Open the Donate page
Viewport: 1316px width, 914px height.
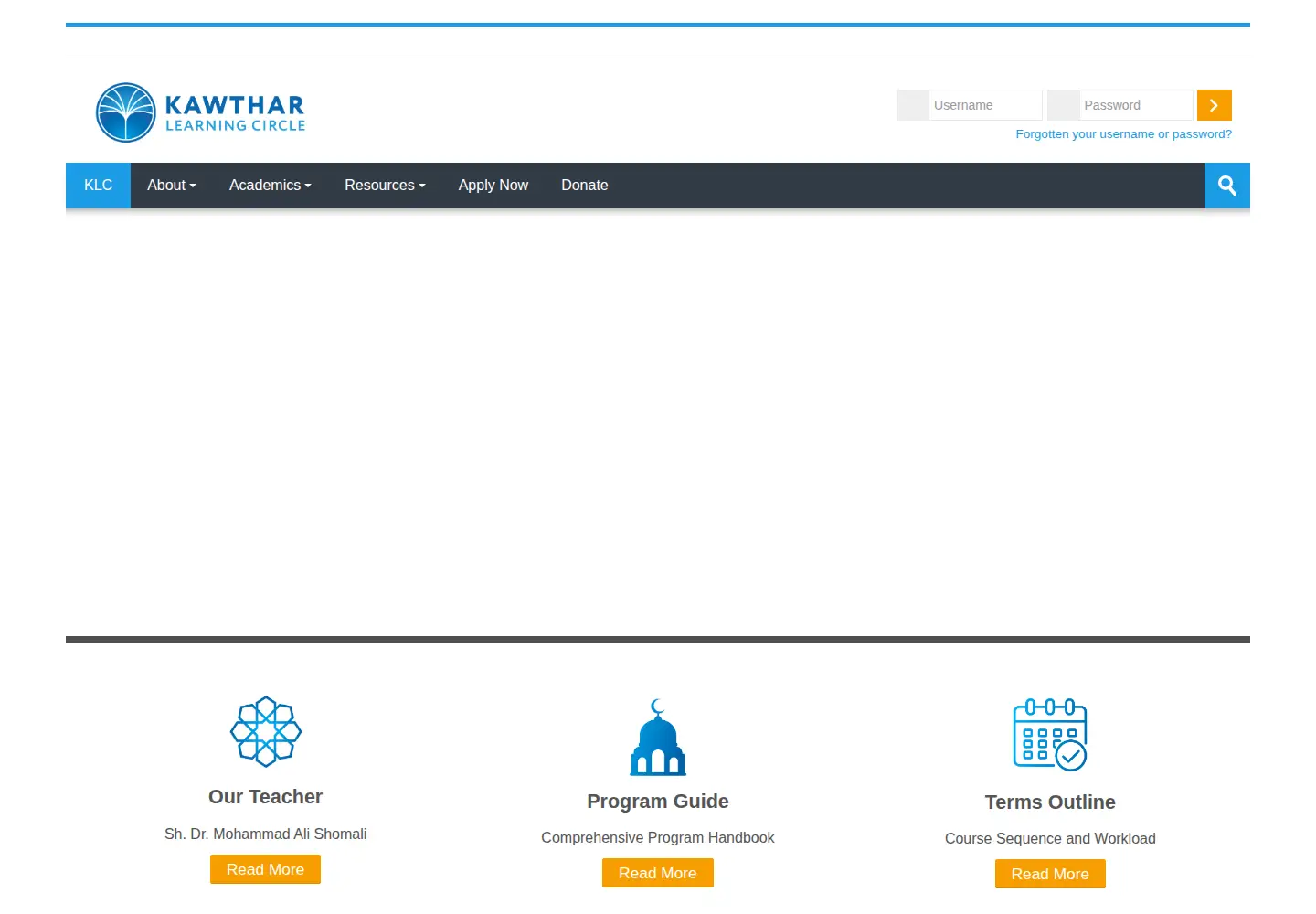point(585,186)
